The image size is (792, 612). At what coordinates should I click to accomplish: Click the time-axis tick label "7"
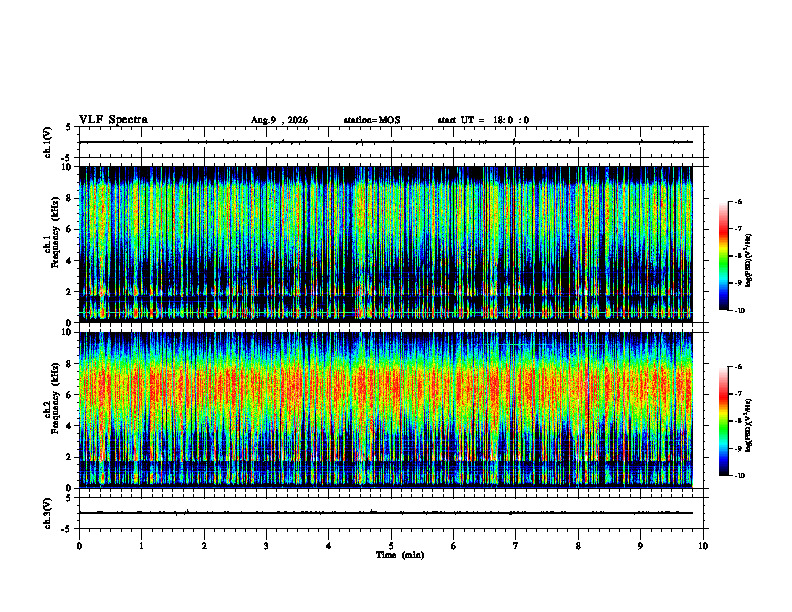click(516, 546)
